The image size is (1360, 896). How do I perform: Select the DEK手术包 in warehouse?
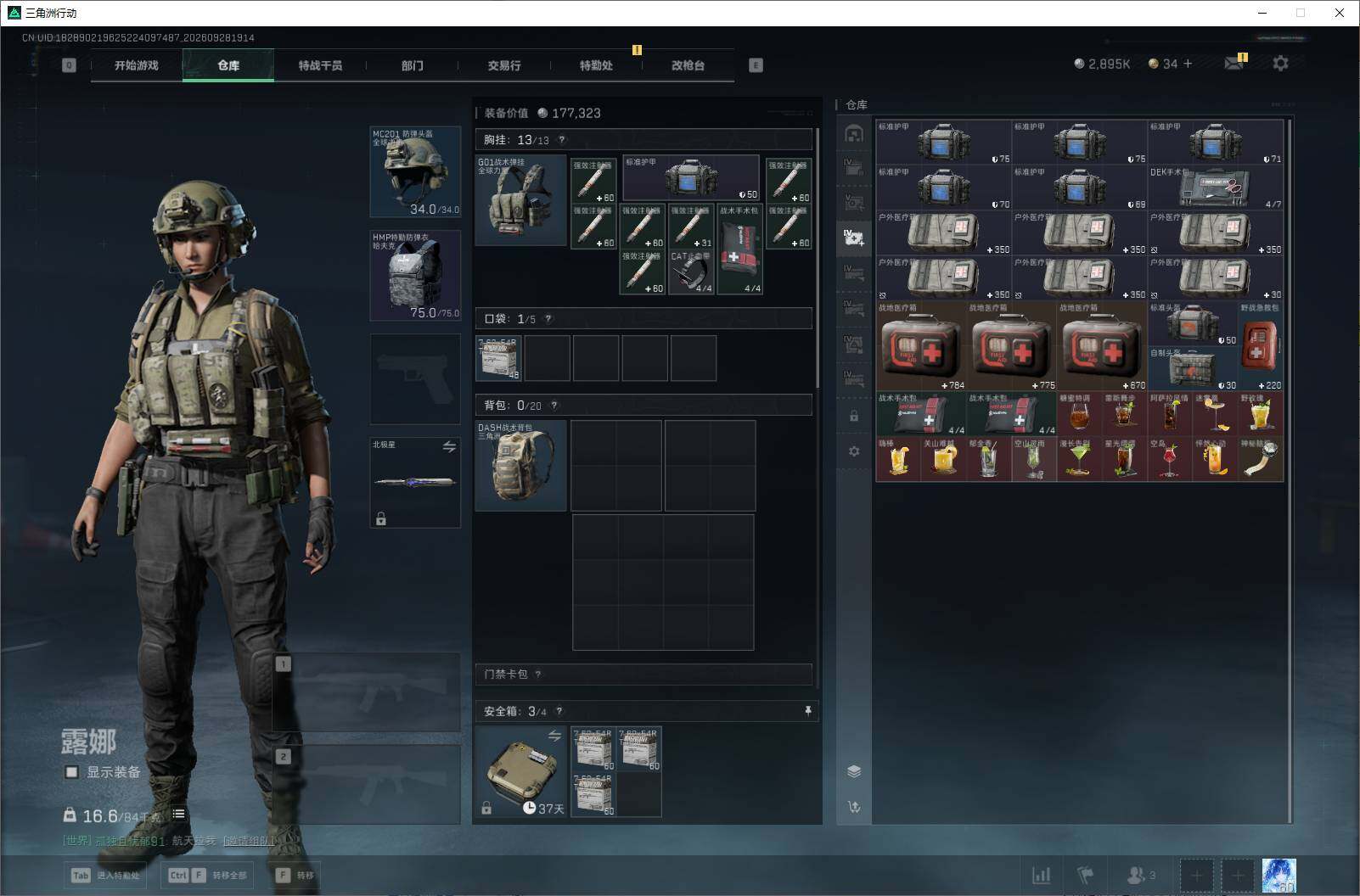(1216, 187)
